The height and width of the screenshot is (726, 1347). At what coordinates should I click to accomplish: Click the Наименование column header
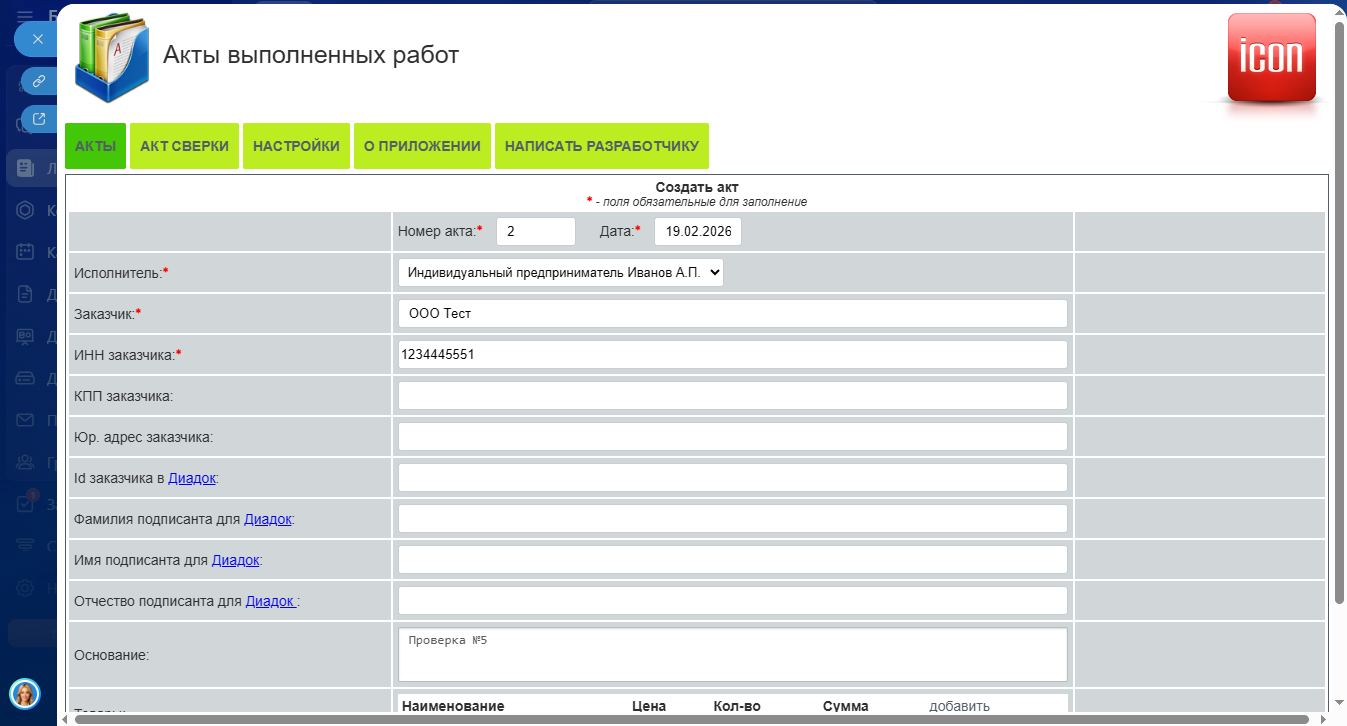453,706
